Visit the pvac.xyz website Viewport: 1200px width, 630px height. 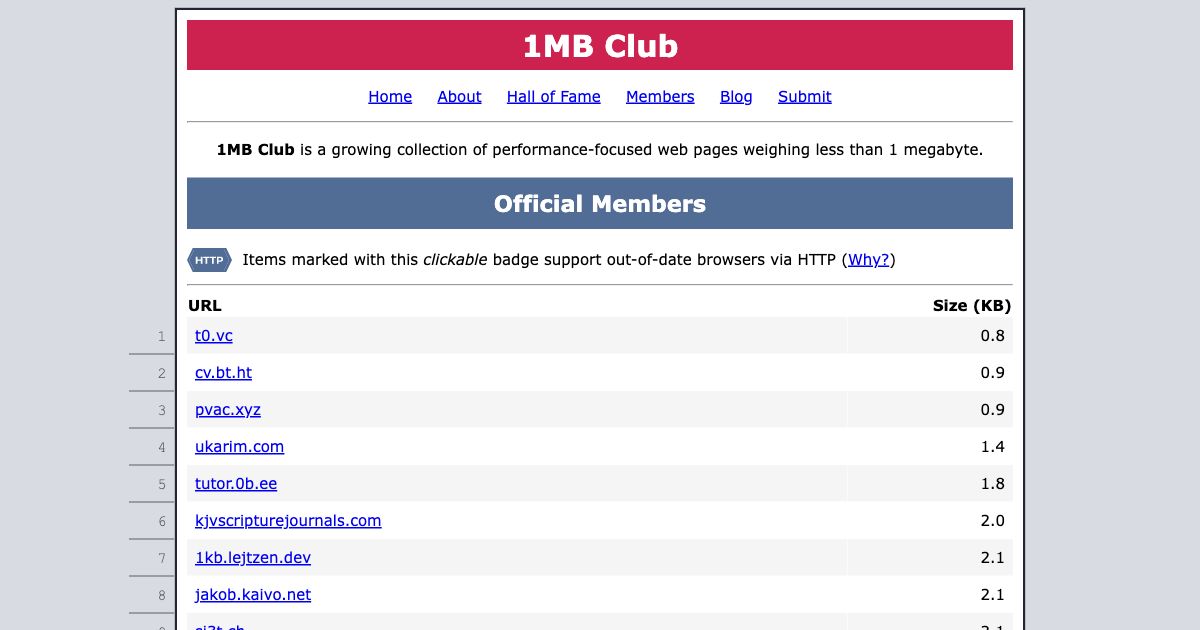coord(227,410)
